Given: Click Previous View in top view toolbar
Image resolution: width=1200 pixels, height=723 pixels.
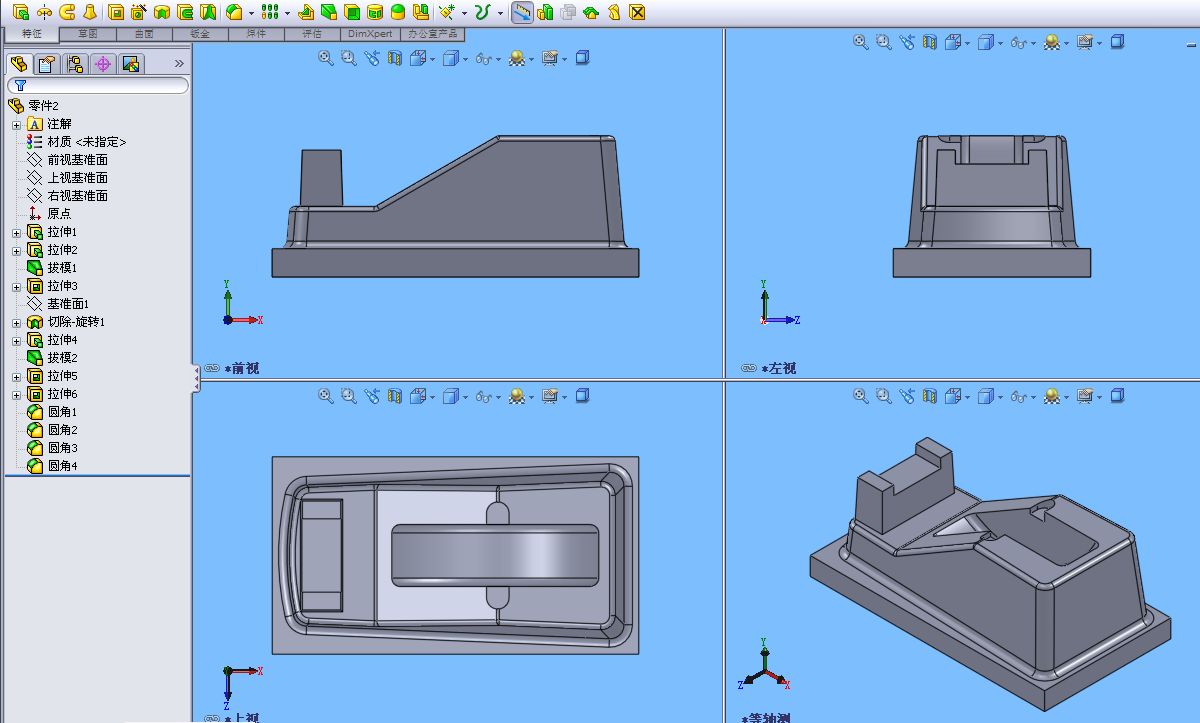Looking at the screenshot, I should [x=372, y=396].
